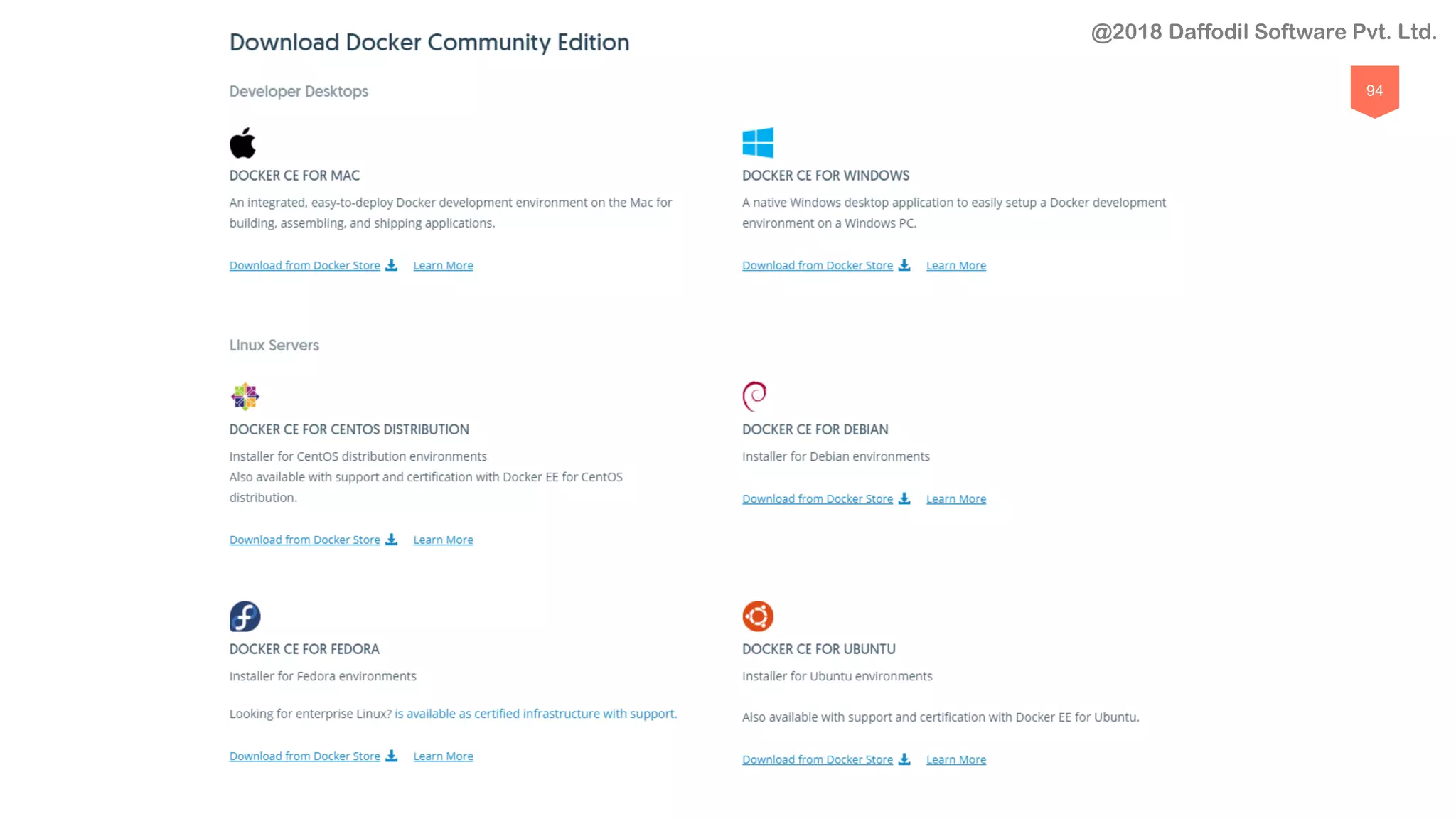Screen dimensions: 1456x819
Task: Click the Apple logo for Mac
Action: coord(242,143)
